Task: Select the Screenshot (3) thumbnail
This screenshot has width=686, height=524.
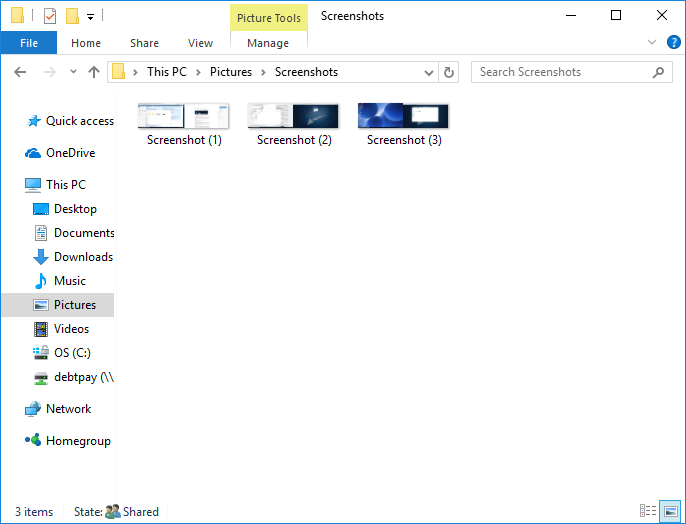Action: click(x=403, y=116)
